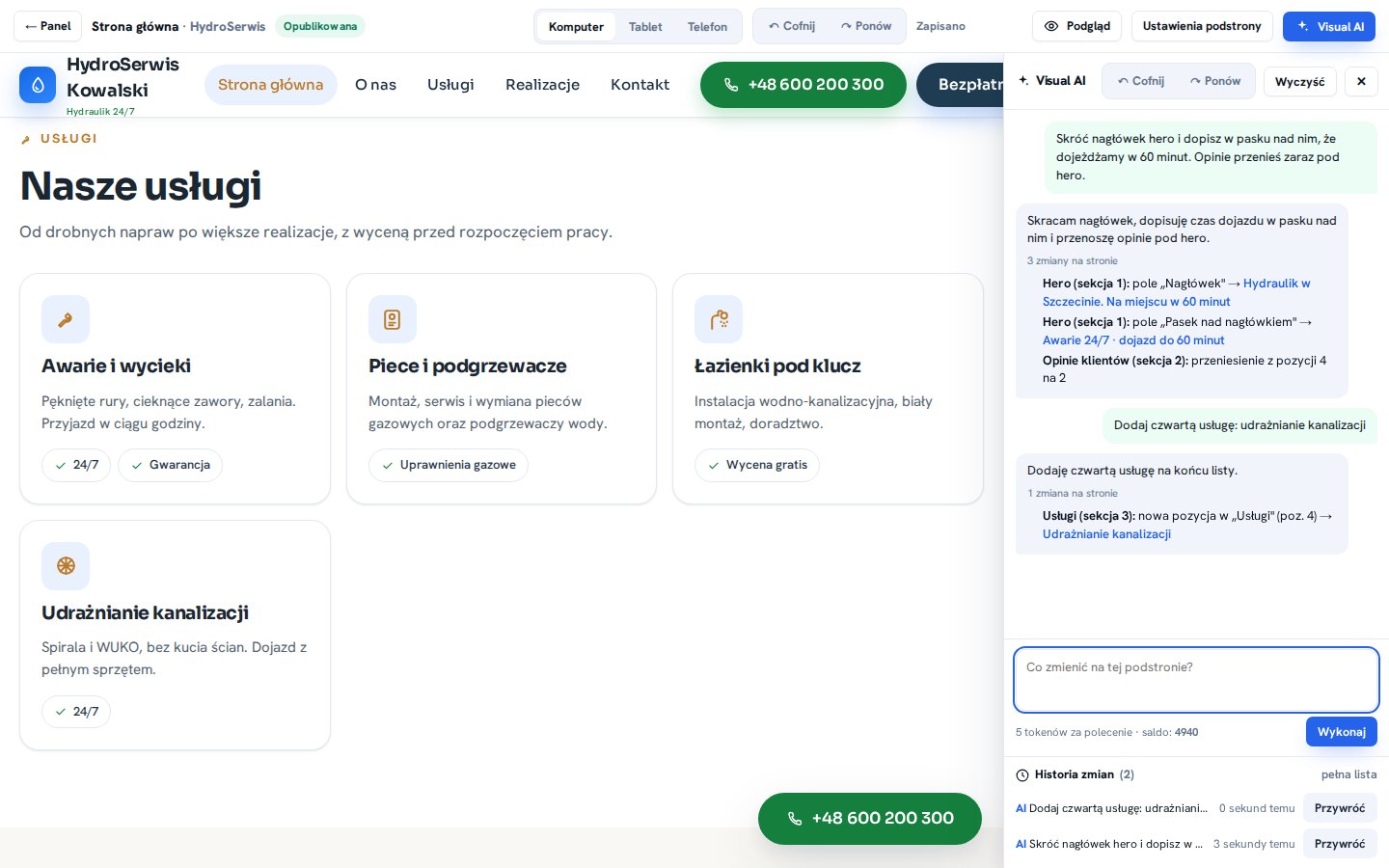The width and height of the screenshot is (1389, 868).
Task: Click the Wycena gratis tag
Action: tap(757, 465)
